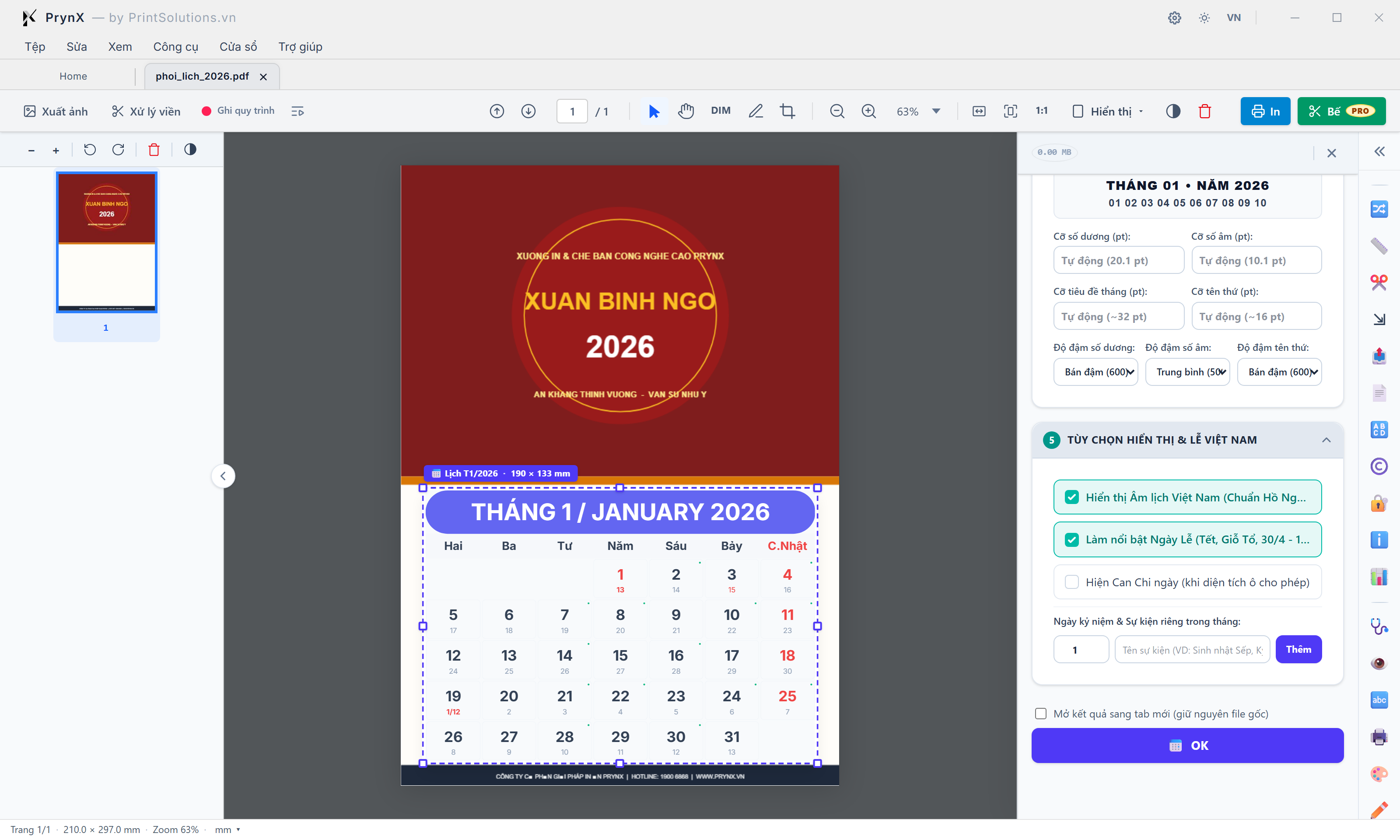Click zoom out magnifier icon
The image size is (1400, 840).
(x=837, y=112)
